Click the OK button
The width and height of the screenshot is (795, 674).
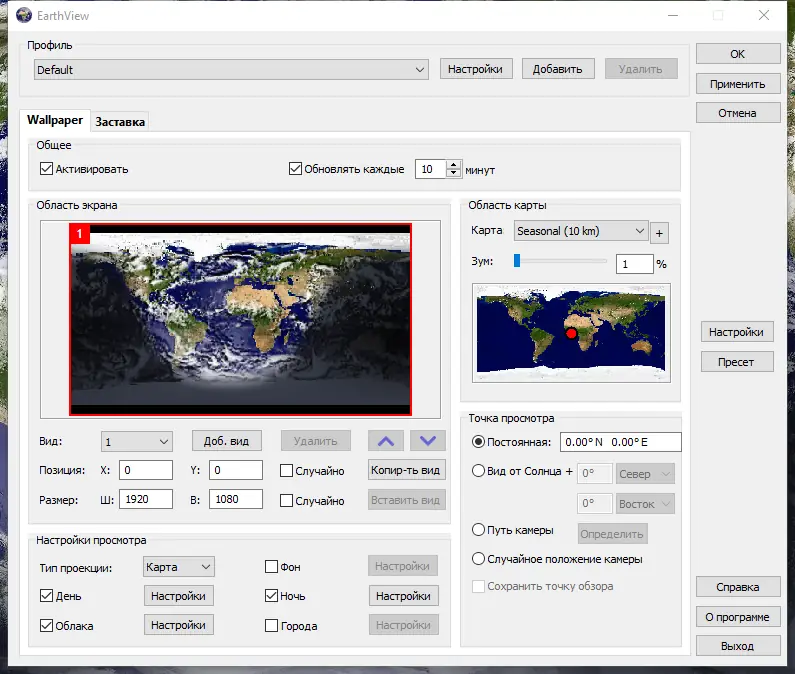pos(738,54)
